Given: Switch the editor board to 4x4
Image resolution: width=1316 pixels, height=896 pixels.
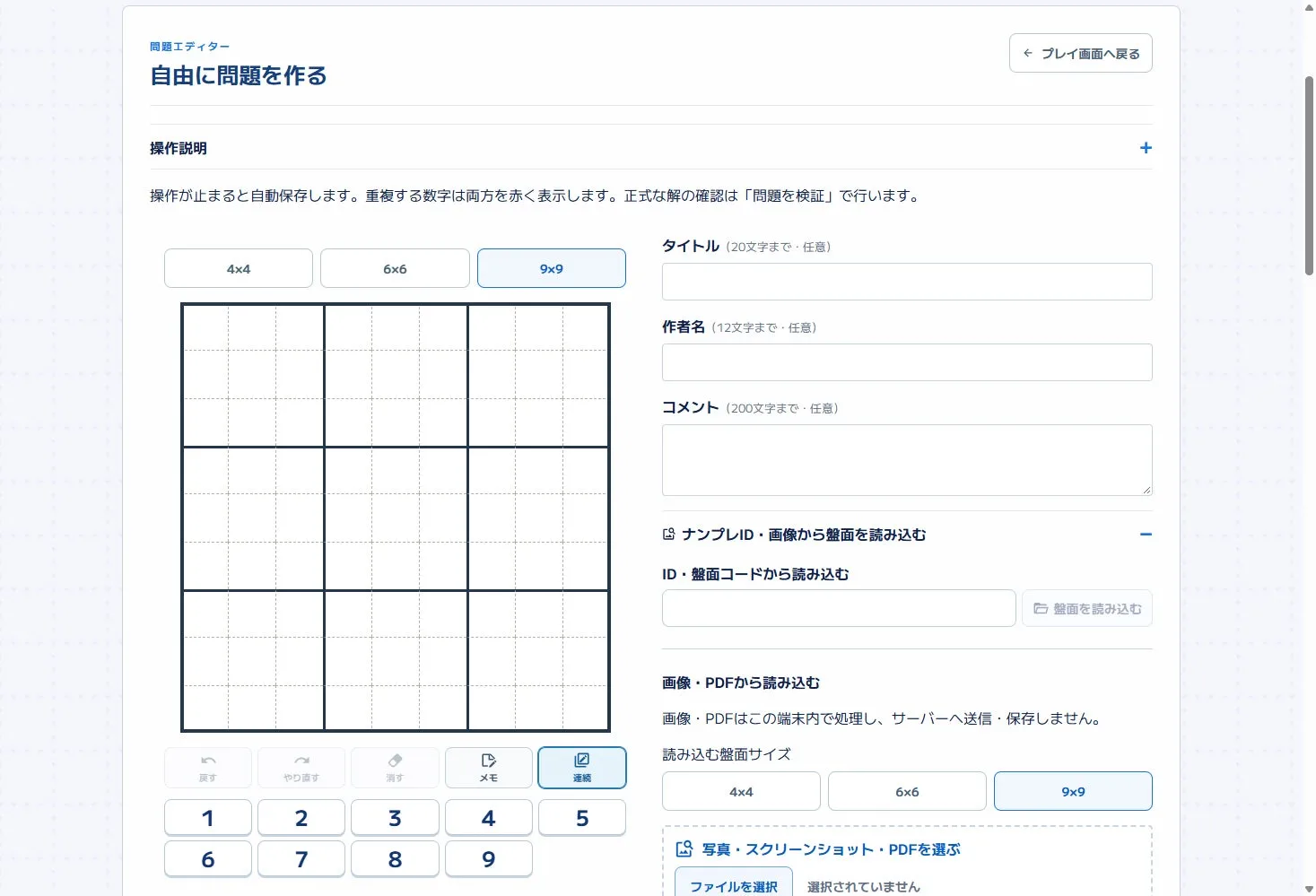Looking at the screenshot, I should click(239, 268).
